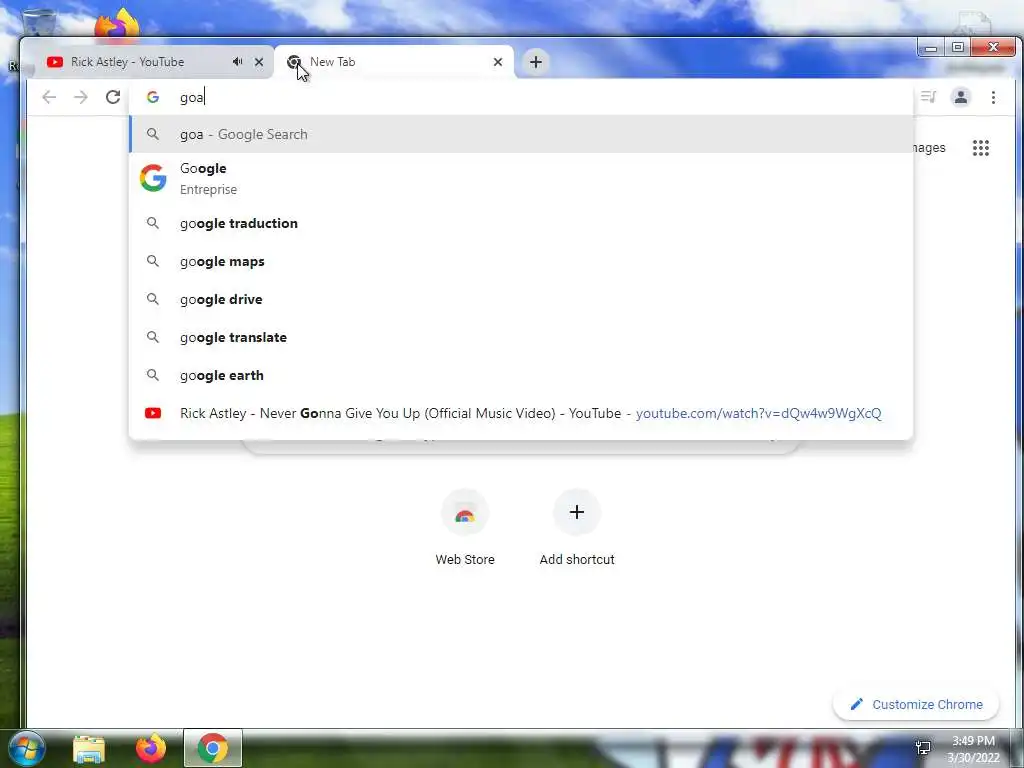The image size is (1024, 768).
Task: Close the Rick Astley YouTube tab
Action: point(259,62)
